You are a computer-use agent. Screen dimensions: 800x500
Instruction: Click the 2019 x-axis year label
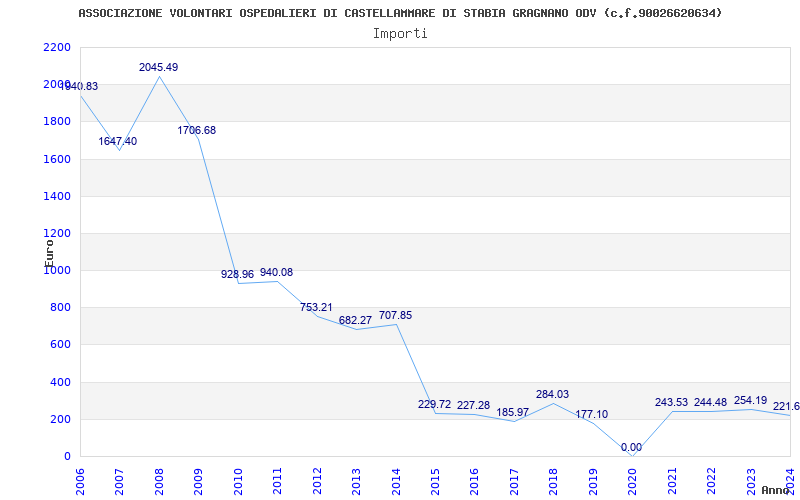[x=593, y=481]
